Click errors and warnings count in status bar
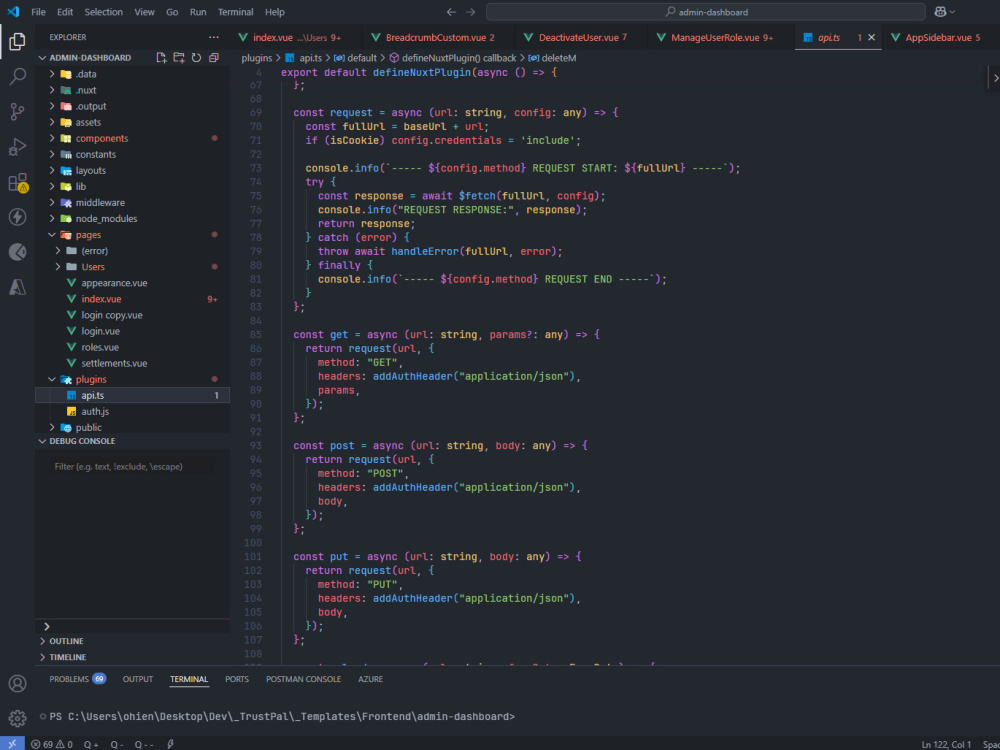This screenshot has width=1000, height=750. (x=52, y=744)
